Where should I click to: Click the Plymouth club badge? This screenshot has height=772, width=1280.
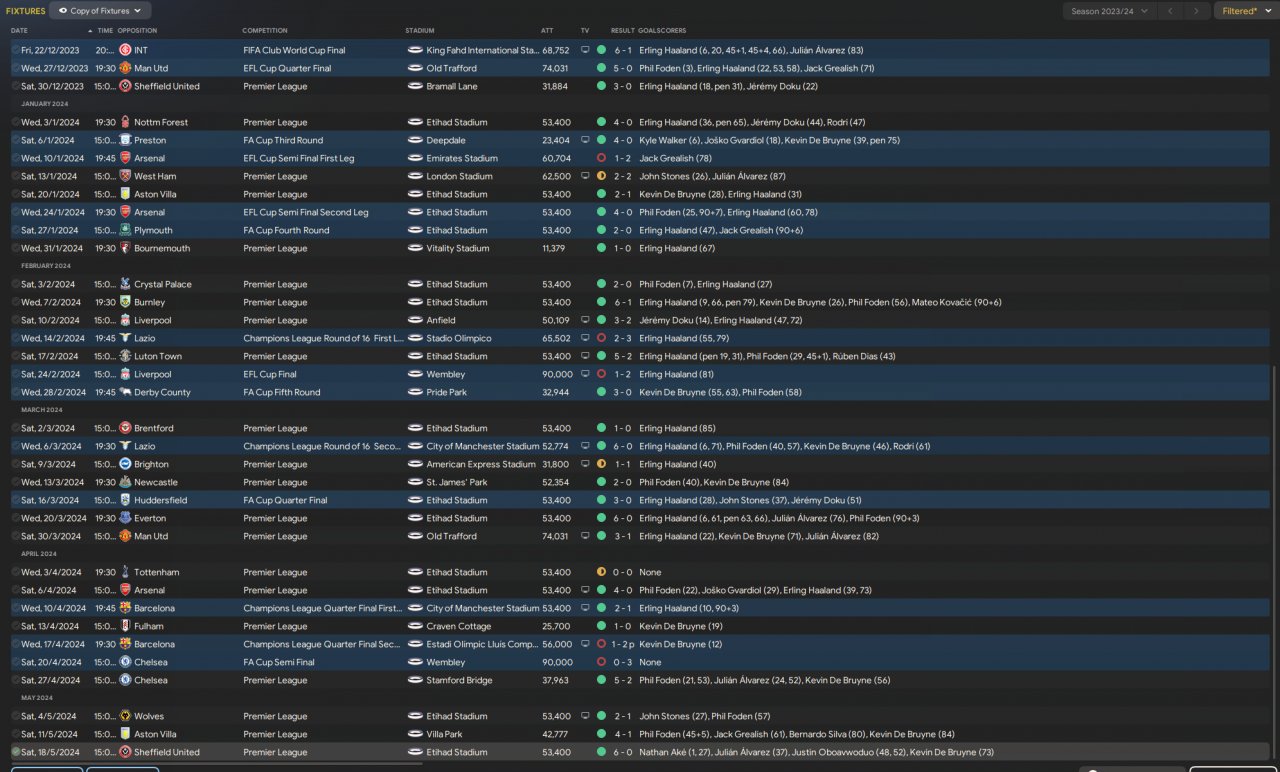pyautogui.click(x=125, y=230)
